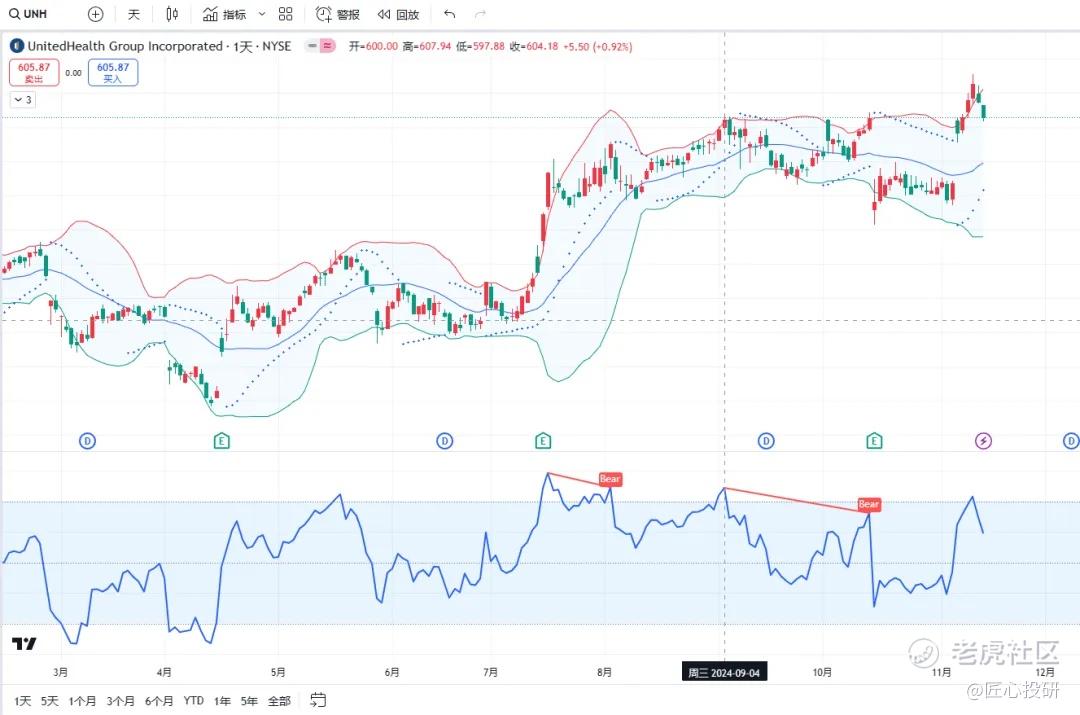
Task: Select the 1-month range tab
Action: [x=82, y=701]
